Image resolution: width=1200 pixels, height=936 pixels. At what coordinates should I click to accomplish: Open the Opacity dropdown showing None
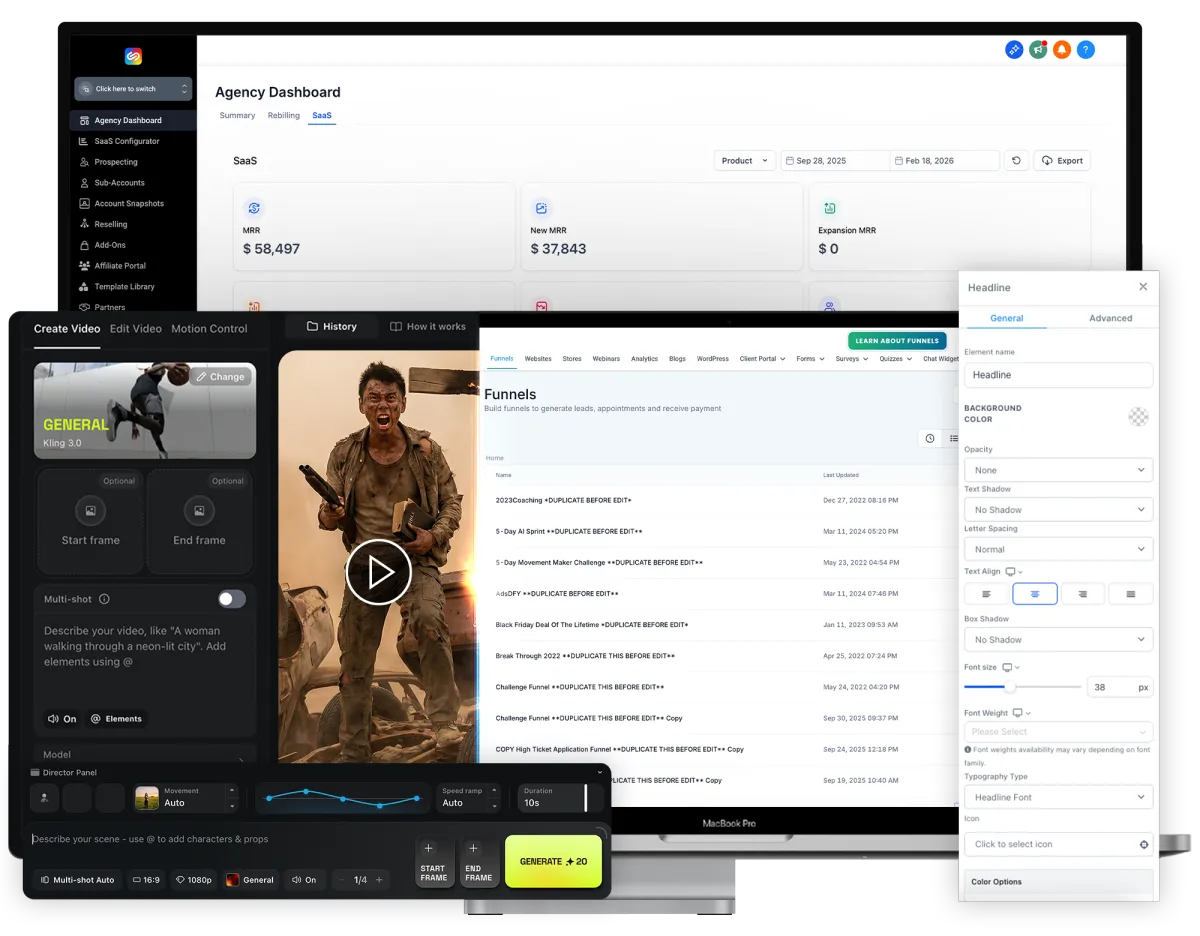tap(1058, 470)
